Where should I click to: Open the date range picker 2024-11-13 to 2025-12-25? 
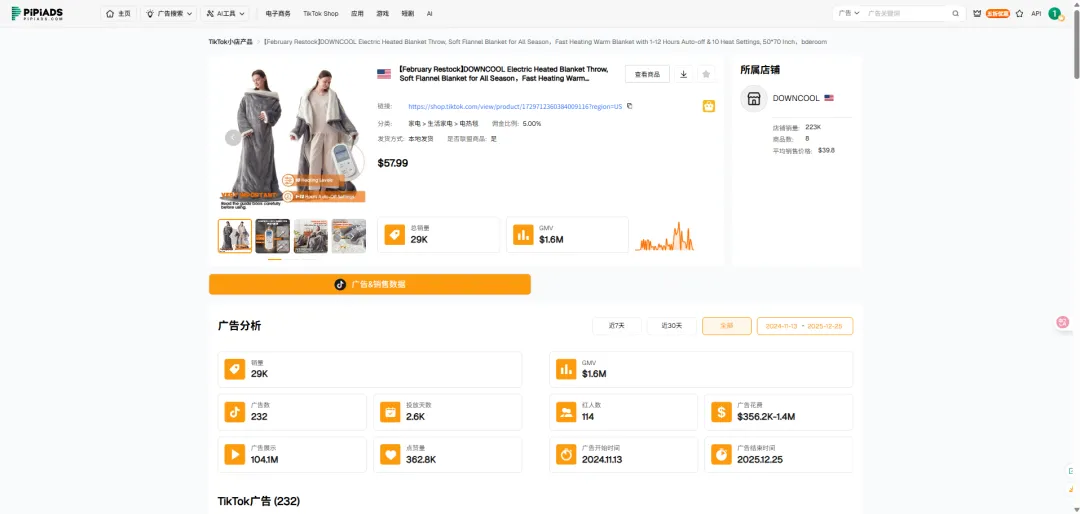point(804,326)
